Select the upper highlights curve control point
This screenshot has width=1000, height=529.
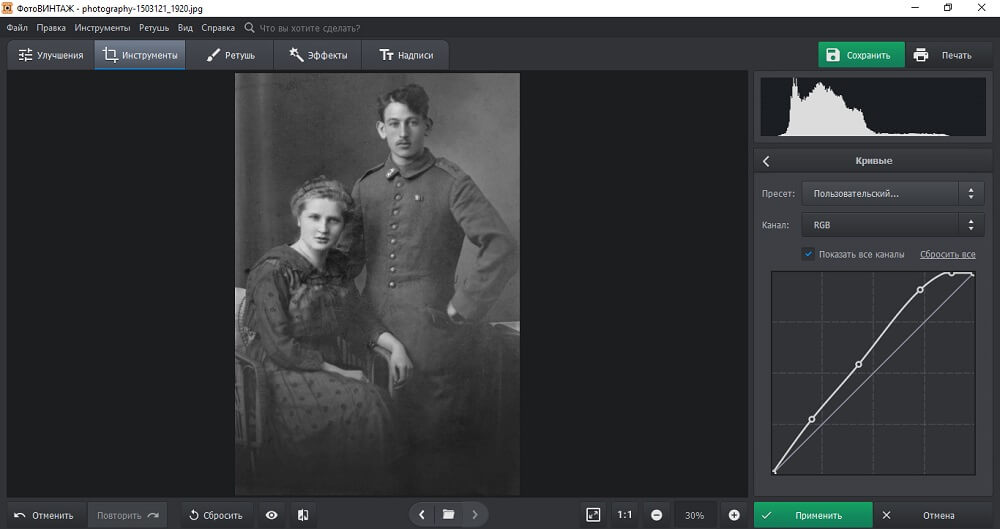[920, 290]
